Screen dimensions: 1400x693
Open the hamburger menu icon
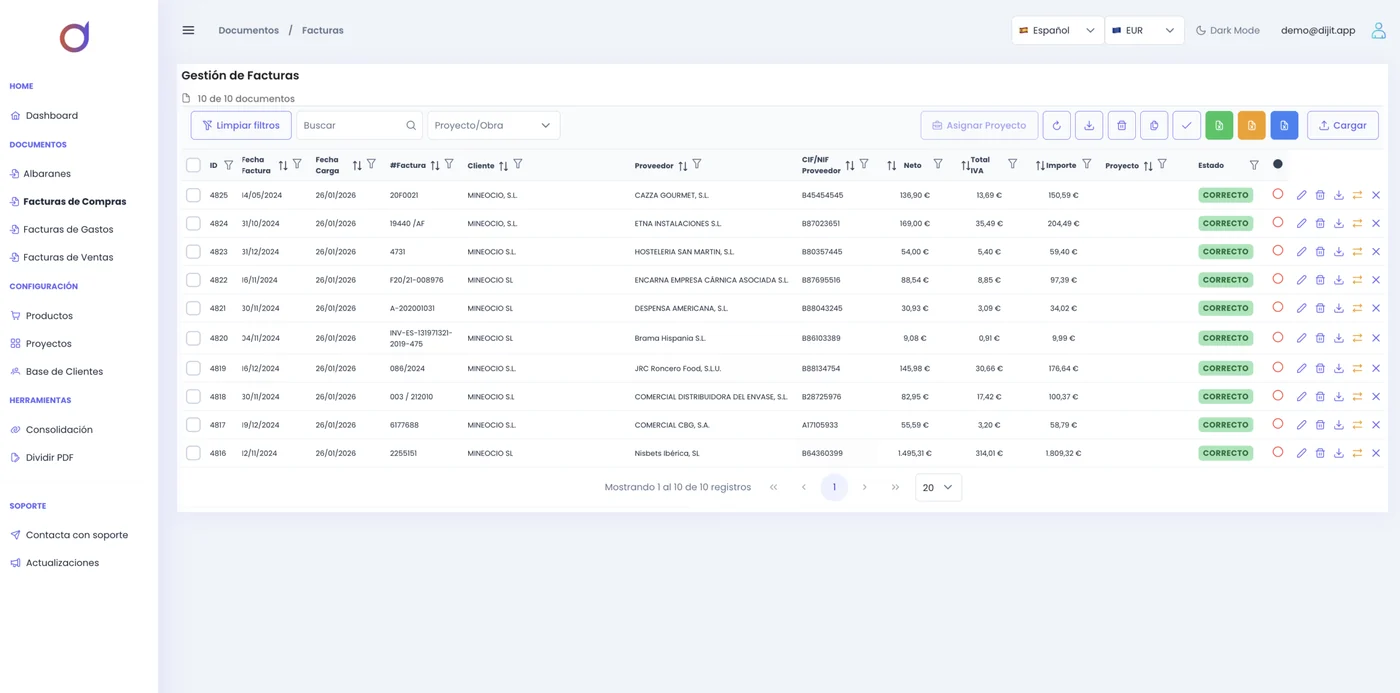pyautogui.click(x=188, y=30)
